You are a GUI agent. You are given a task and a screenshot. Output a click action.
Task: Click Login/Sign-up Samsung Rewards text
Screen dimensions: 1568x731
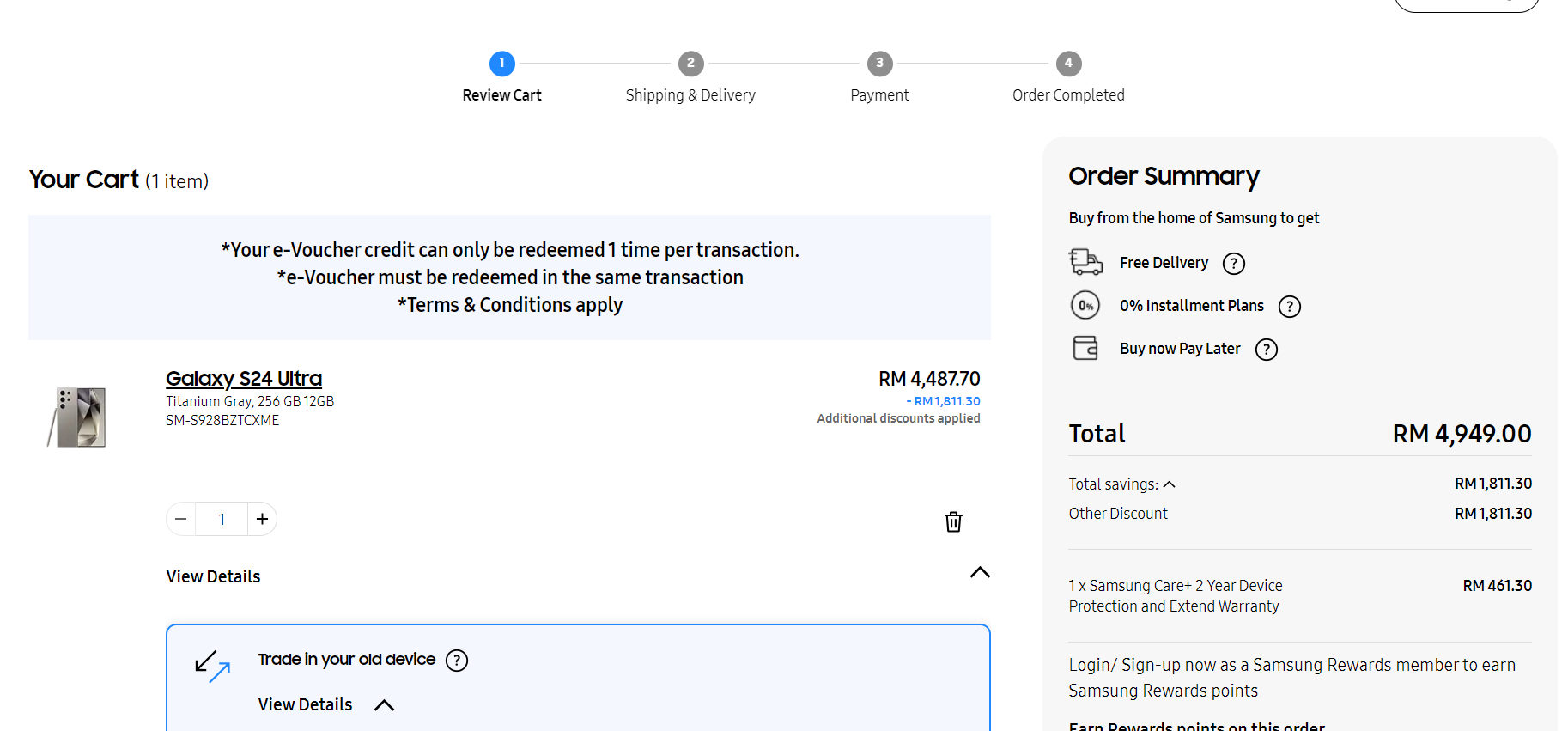pos(1291,678)
